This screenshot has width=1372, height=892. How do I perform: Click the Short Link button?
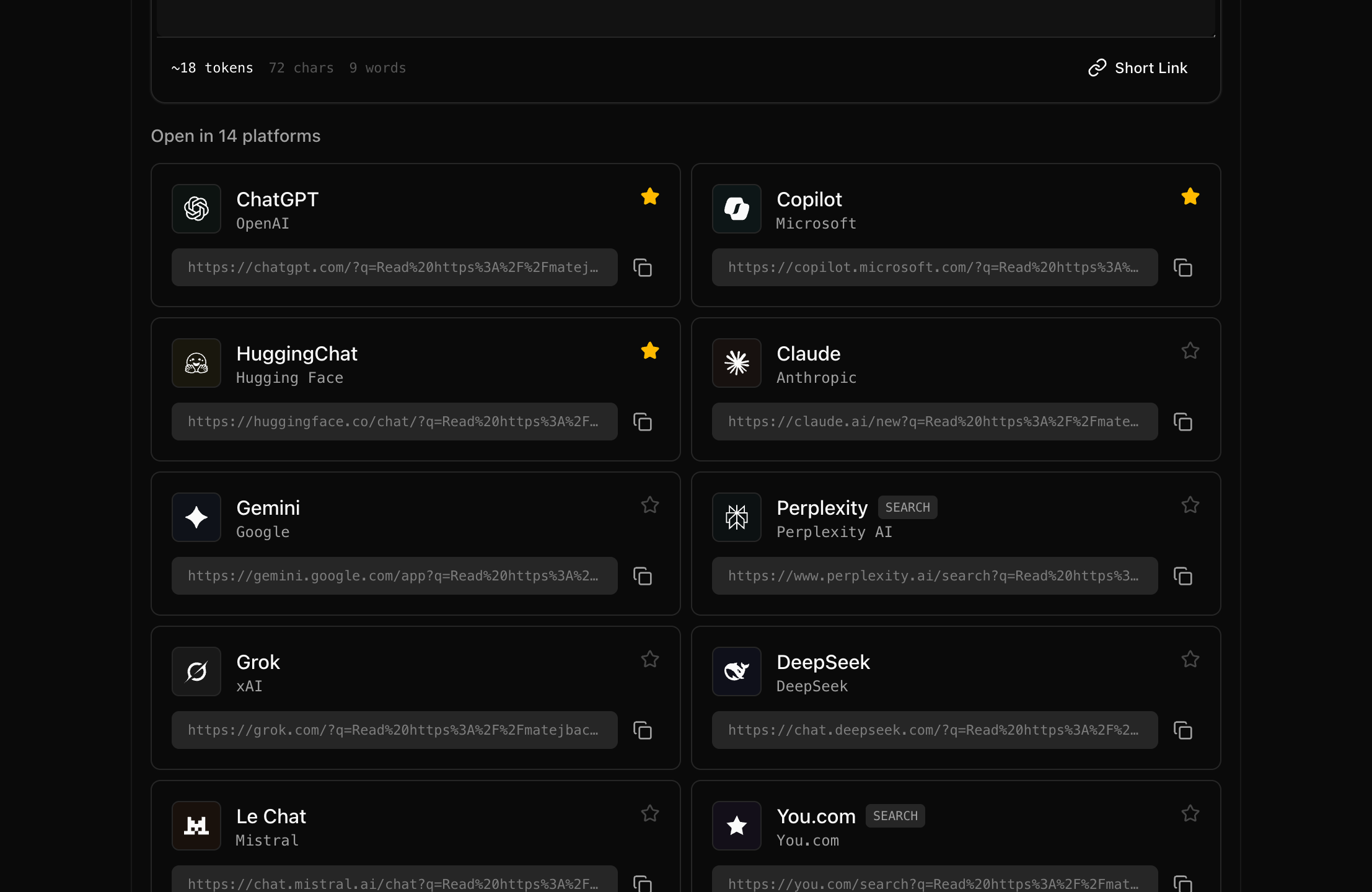tap(1138, 68)
